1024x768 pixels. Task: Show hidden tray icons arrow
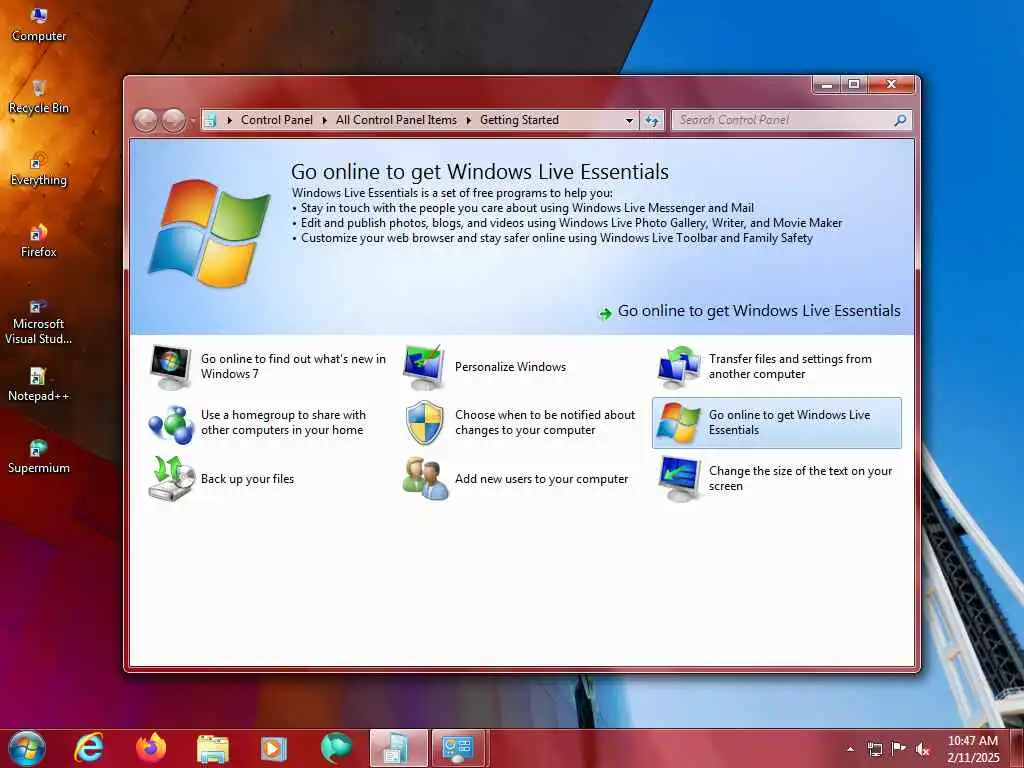coord(850,749)
